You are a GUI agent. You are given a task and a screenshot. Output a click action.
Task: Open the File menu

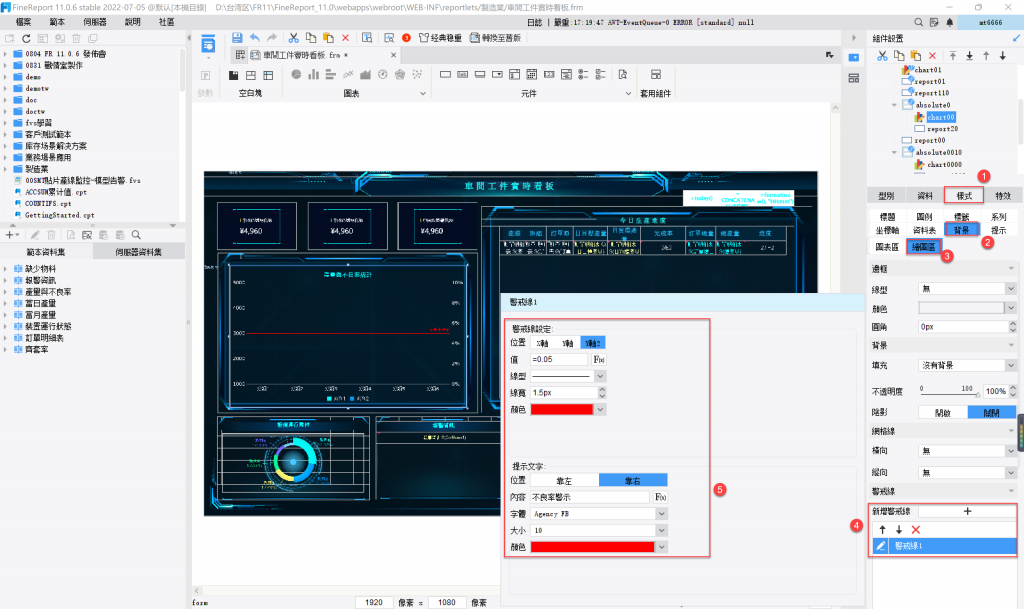tap(24, 22)
